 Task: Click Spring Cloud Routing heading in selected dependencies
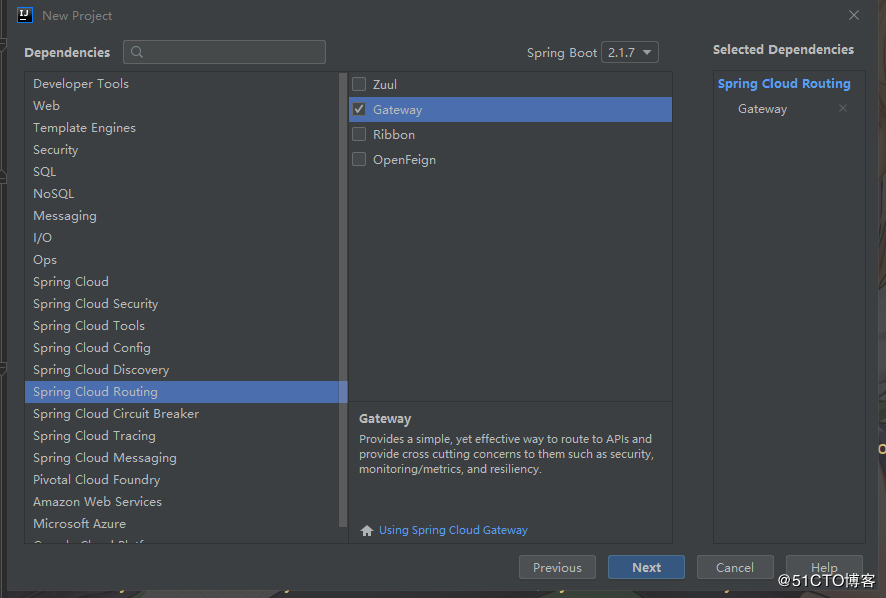[x=784, y=84]
